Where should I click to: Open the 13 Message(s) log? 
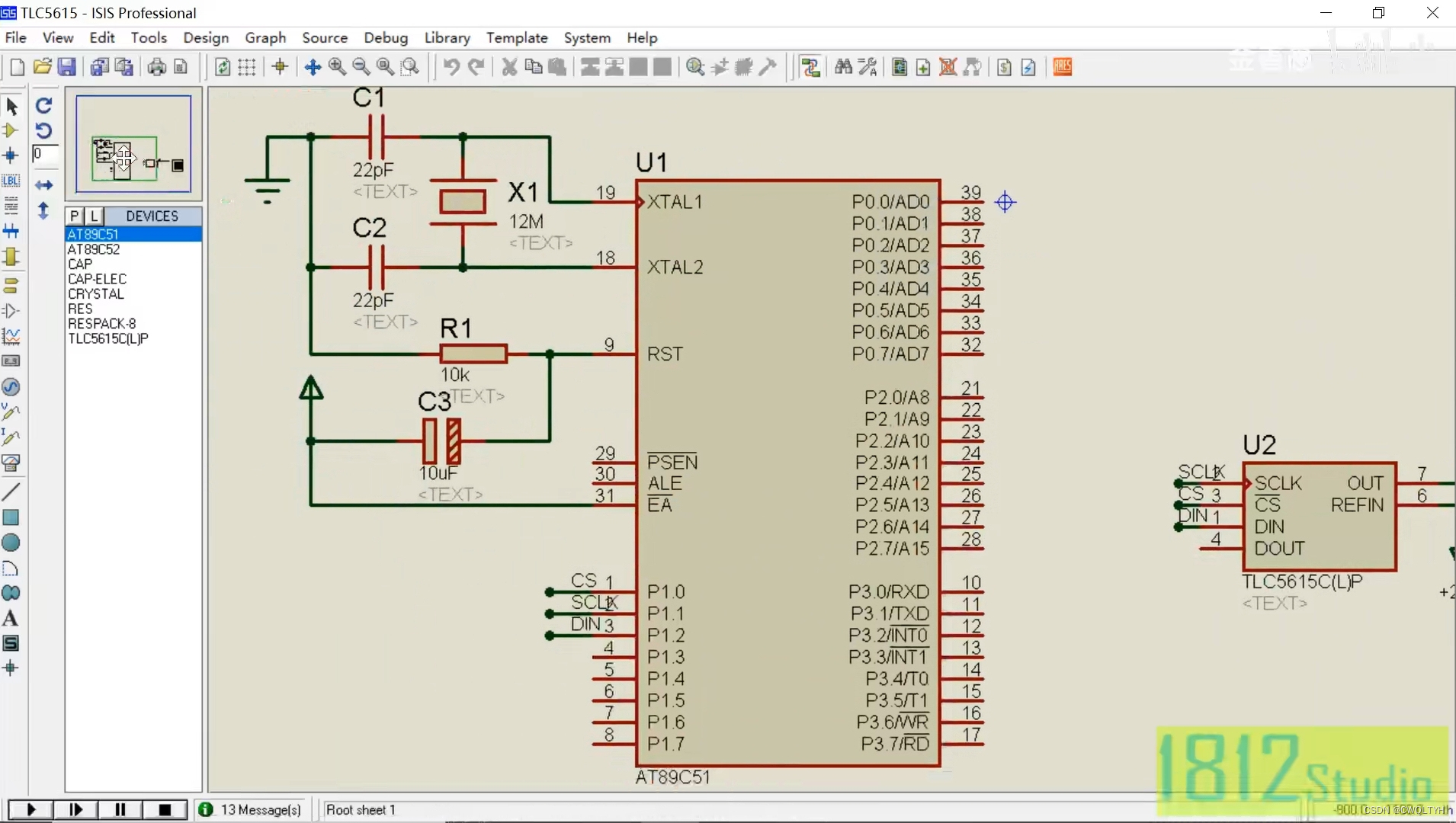pyautogui.click(x=251, y=809)
